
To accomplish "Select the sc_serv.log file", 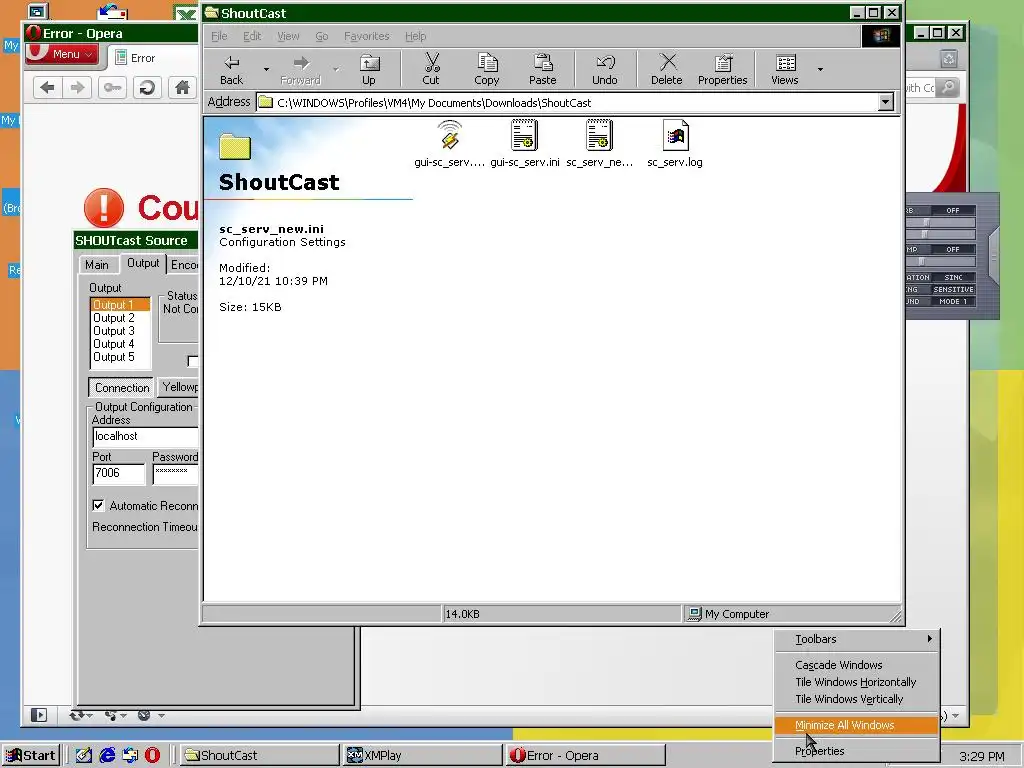I will [x=675, y=144].
